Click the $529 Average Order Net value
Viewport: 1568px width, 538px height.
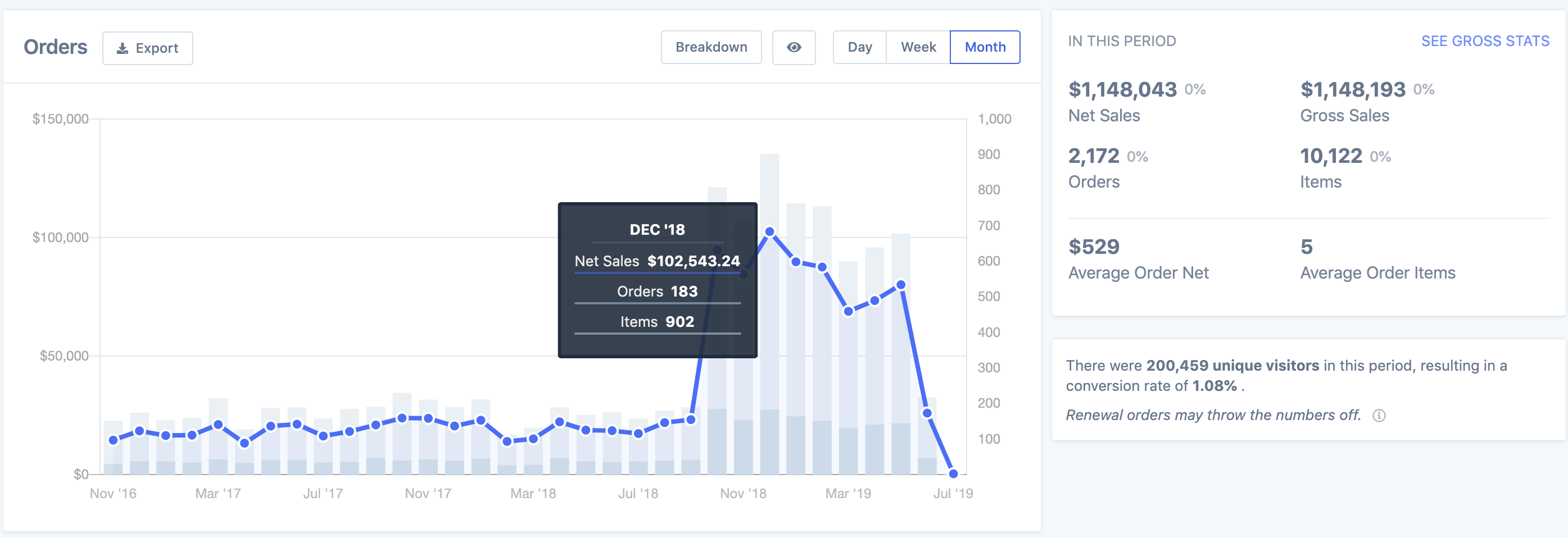pyautogui.click(x=1093, y=247)
